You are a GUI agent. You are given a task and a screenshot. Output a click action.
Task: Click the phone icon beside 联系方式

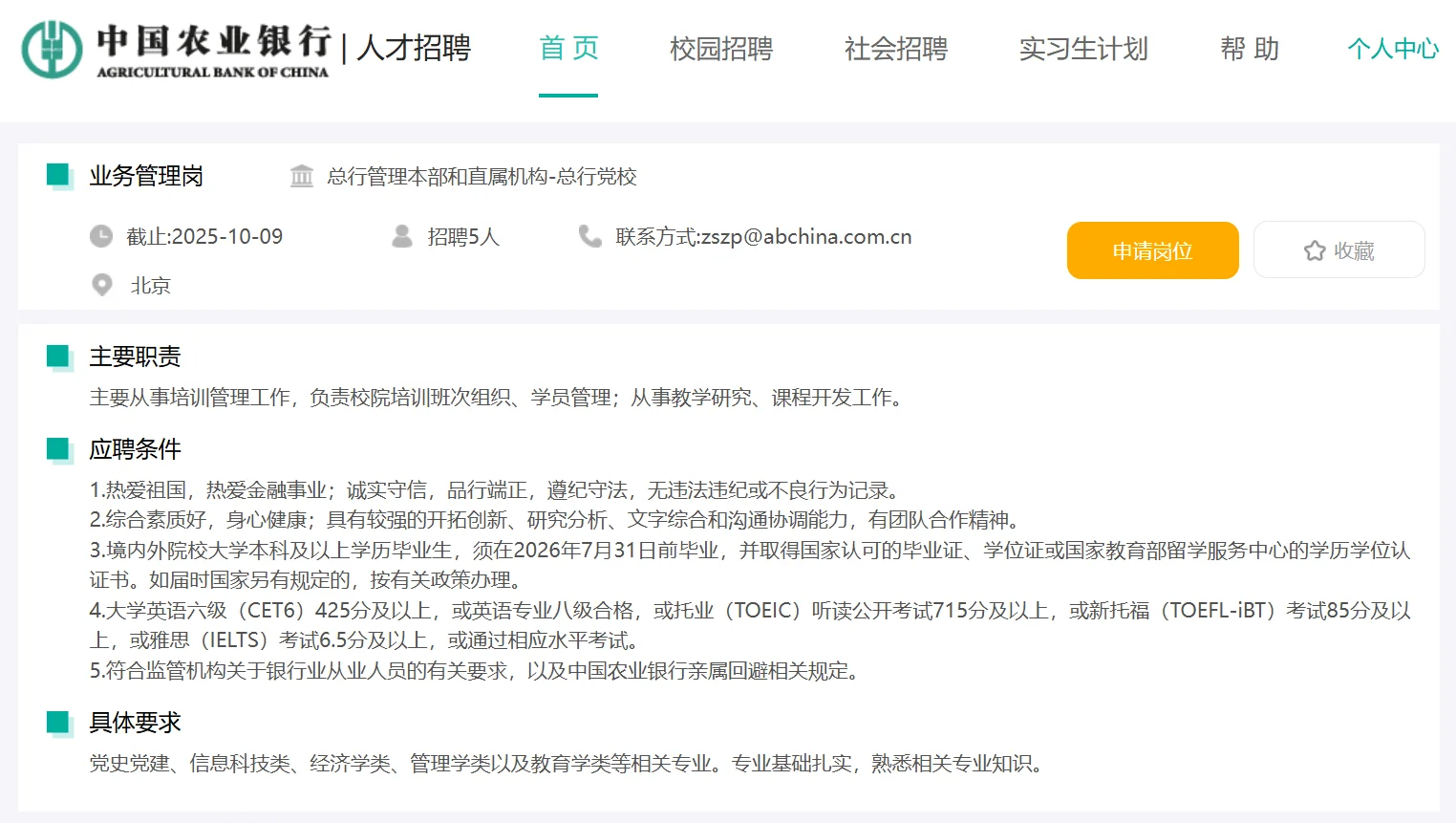(590, 236)
